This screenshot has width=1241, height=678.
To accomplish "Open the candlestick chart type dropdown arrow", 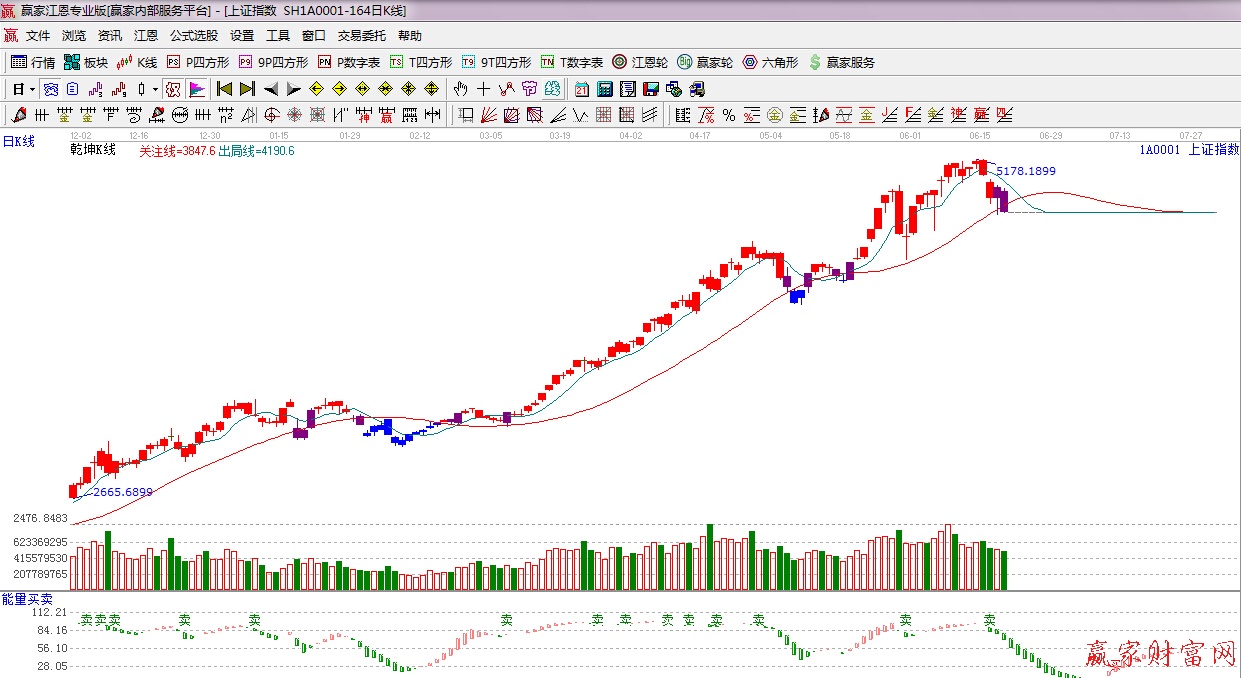I will (x=155, y=89).
